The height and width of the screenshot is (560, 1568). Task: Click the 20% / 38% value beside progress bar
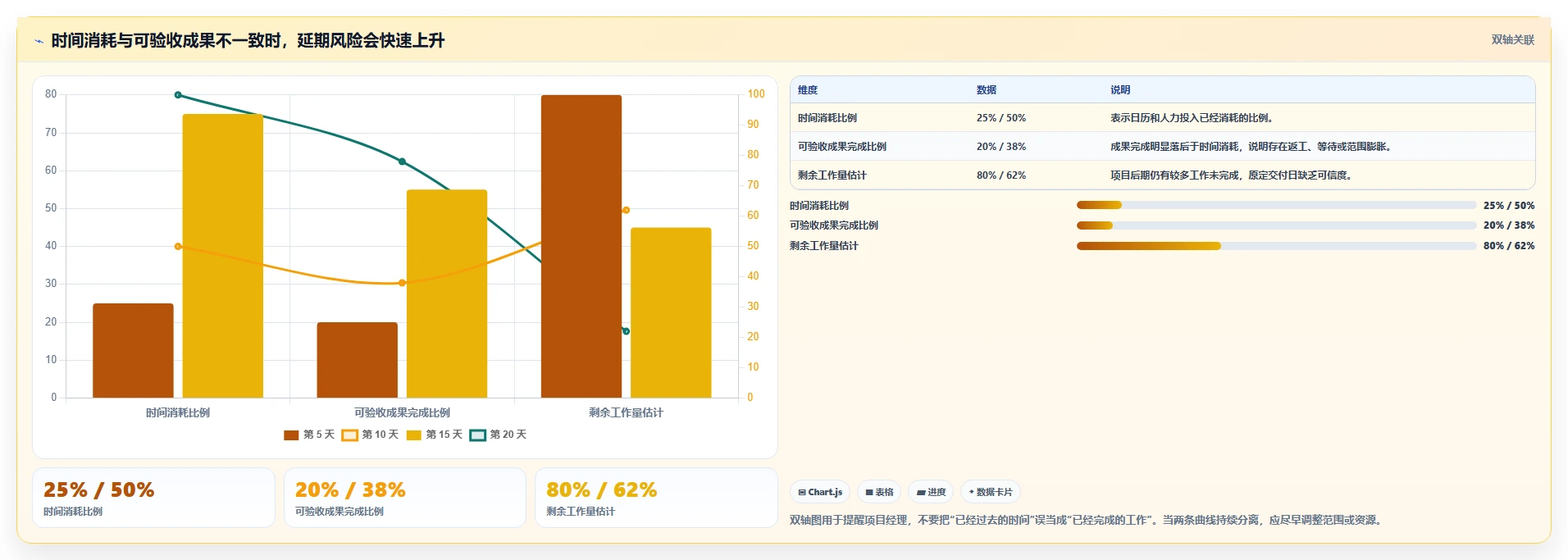1509,225
